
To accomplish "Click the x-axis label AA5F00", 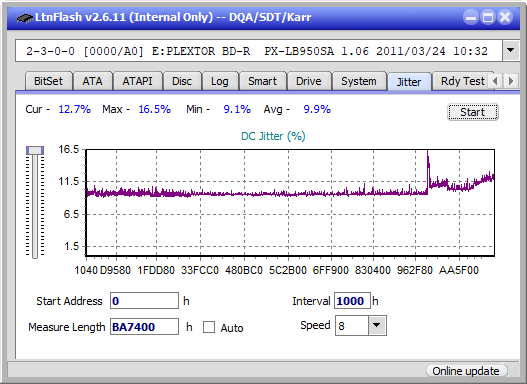I will click(x=458, y=270).
